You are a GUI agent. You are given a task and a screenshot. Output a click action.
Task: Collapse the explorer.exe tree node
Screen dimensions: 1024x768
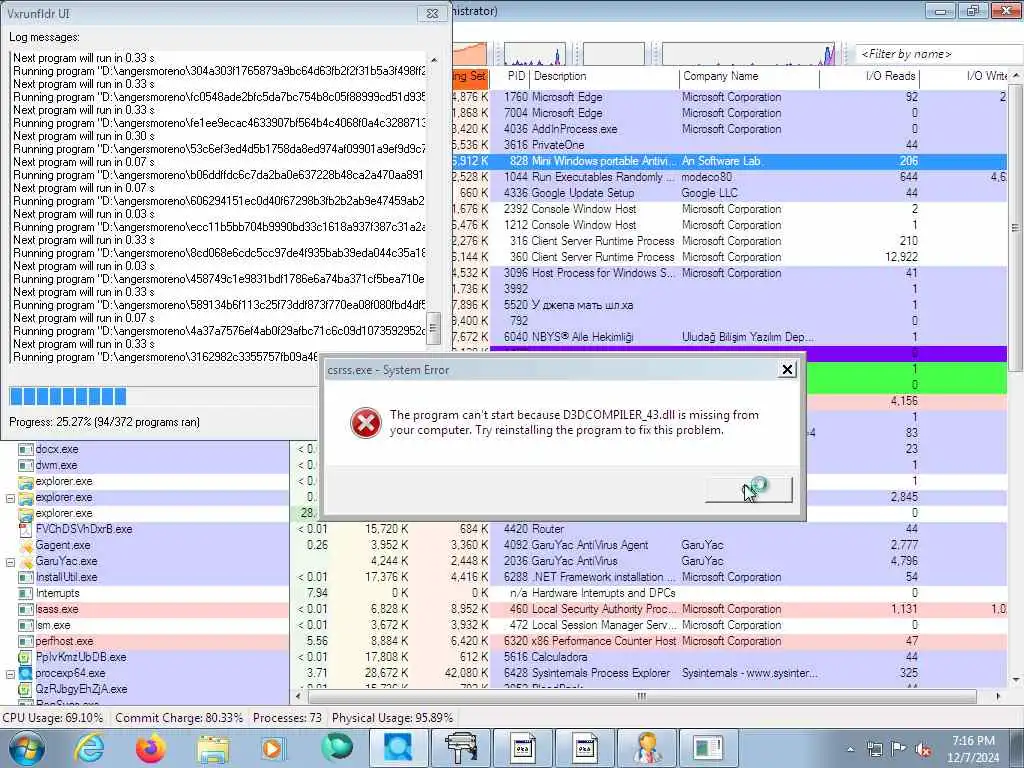click(10, 498)
